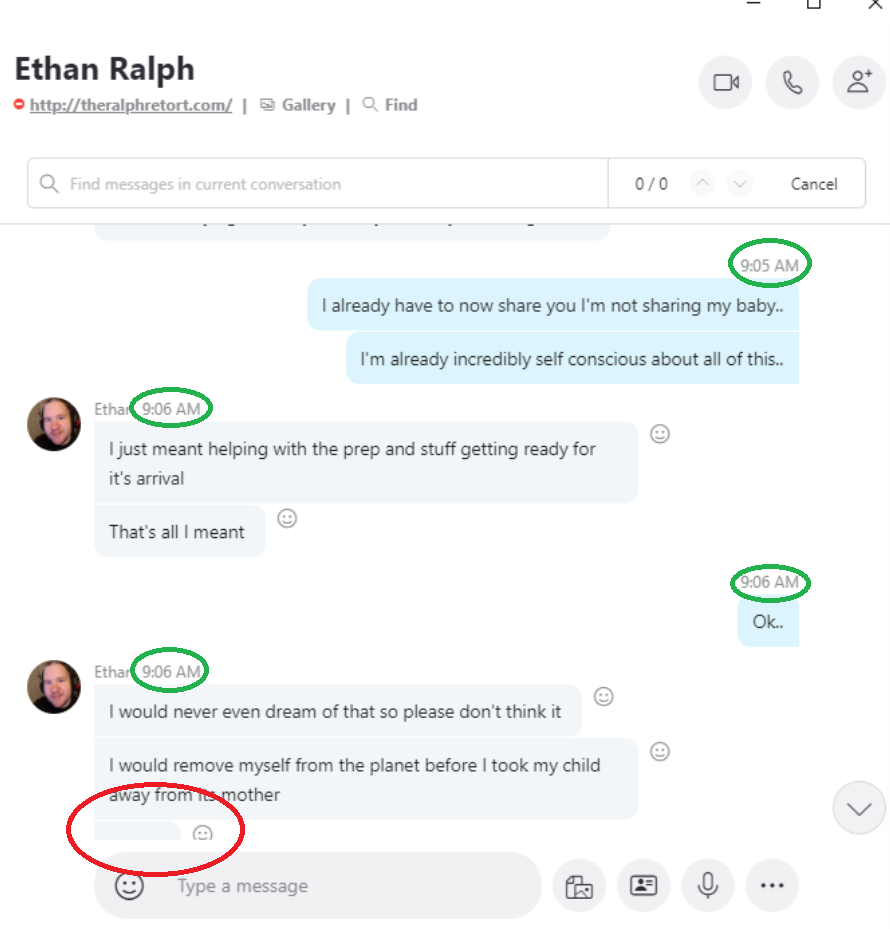The height and width of the screenshot is (929, 890).
Task: Jump to latest messages with down chevron
Action: click(859, 808)
